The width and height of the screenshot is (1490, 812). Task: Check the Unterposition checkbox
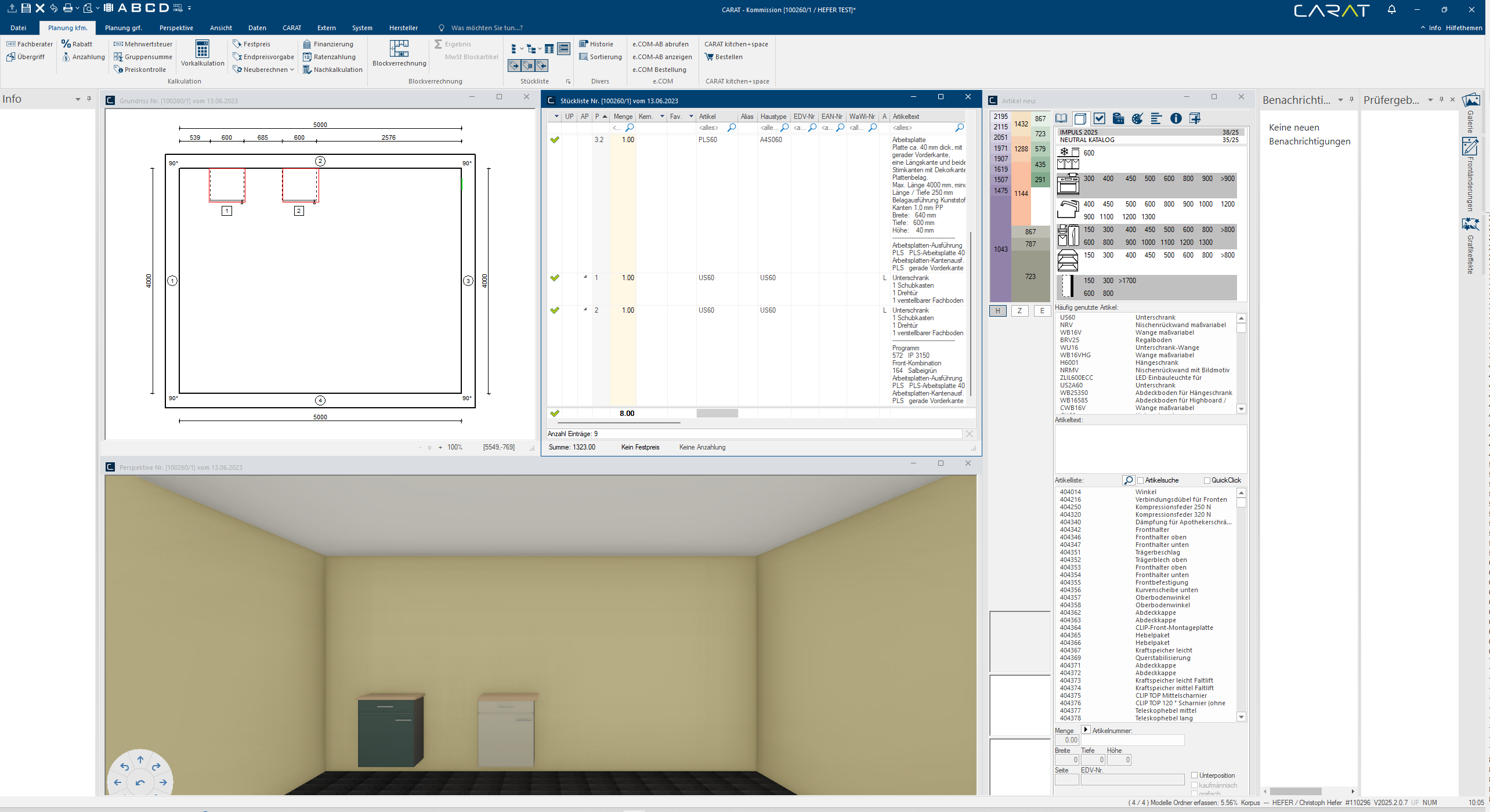(1195, 775)
